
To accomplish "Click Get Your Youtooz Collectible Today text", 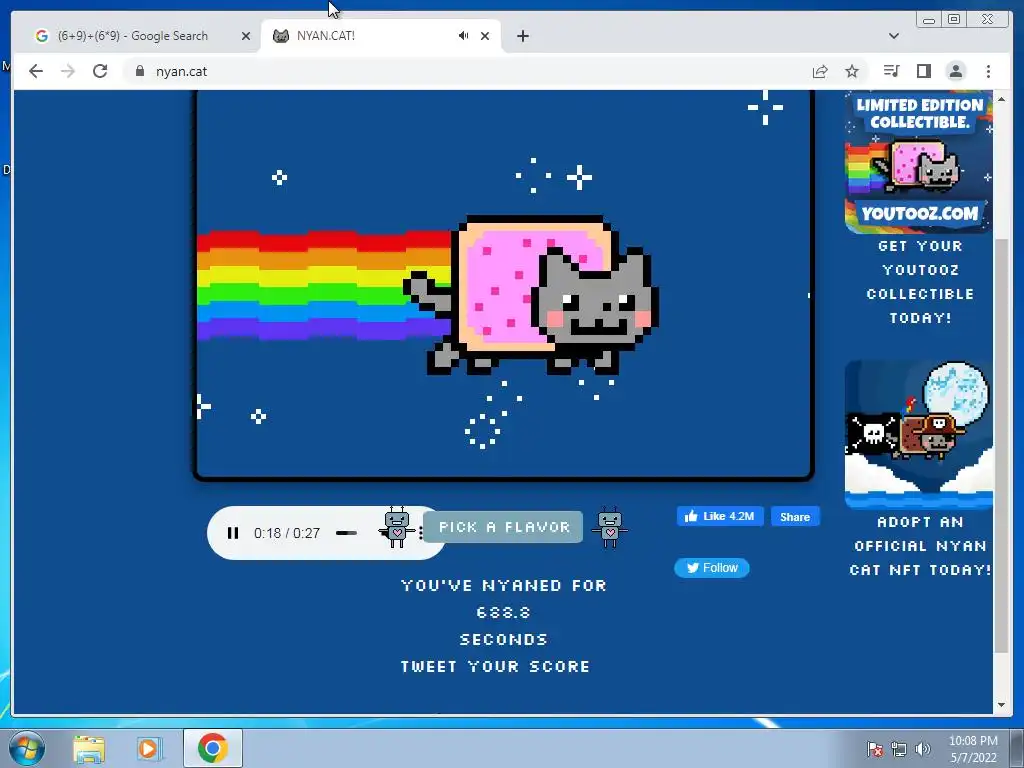I will pos(920,282).
